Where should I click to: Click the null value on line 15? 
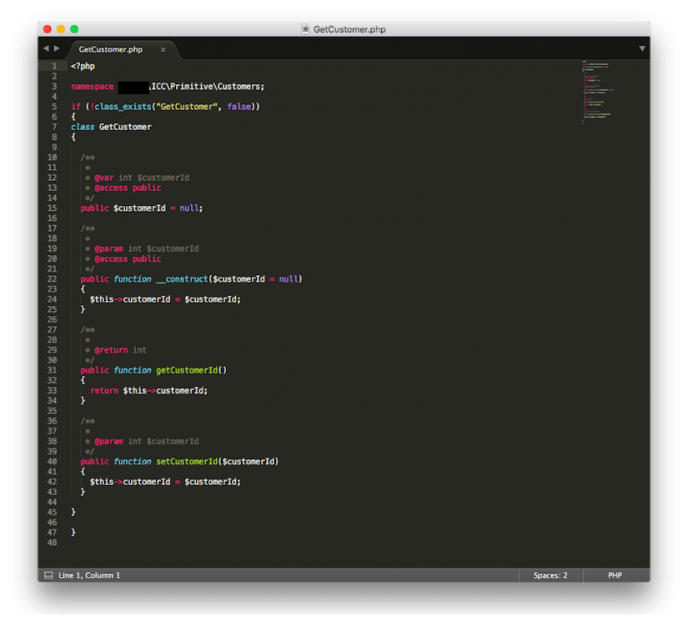[x=189, y=208]
